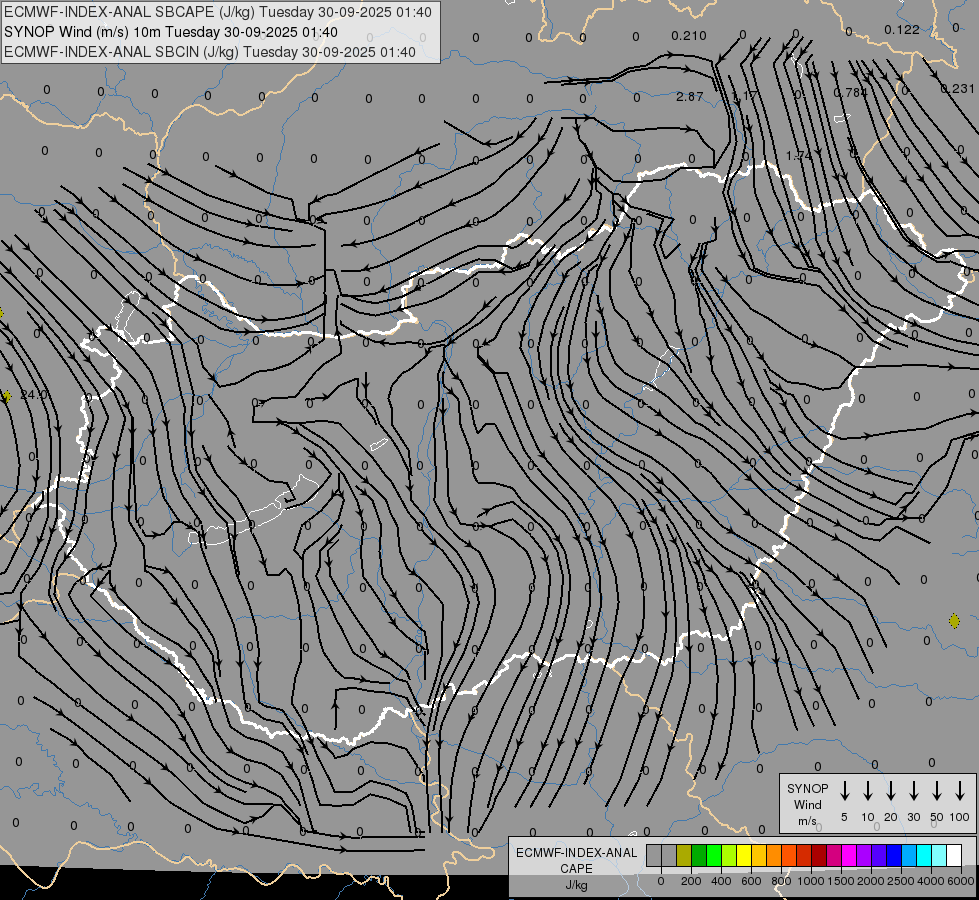Pick the pure blue CAPE legend swatch
The width and height of the screenshot is (979, 900).
[x=895, y=855]
